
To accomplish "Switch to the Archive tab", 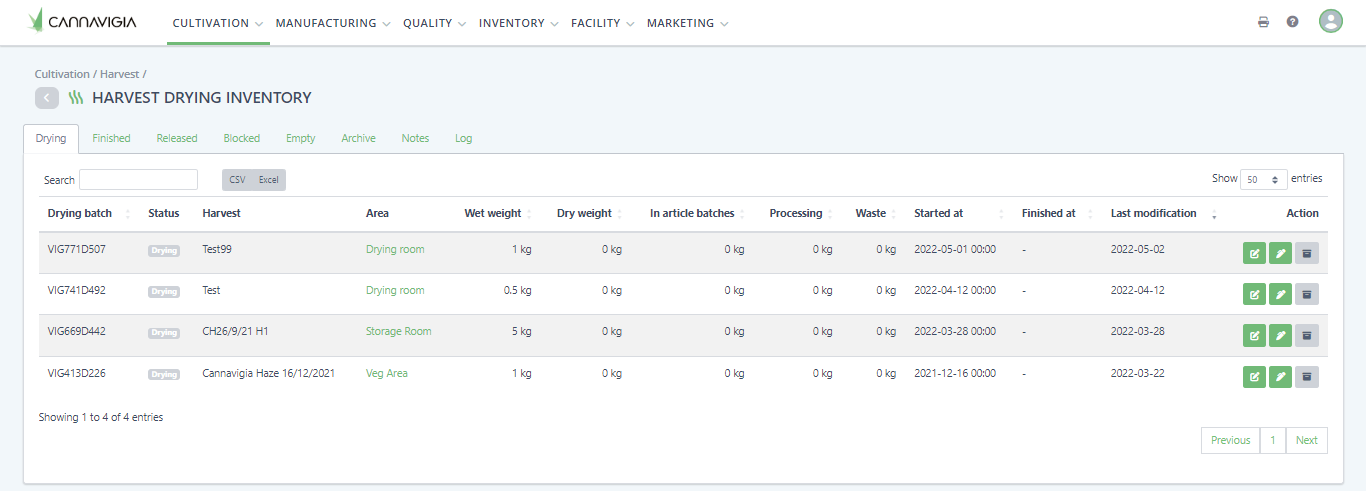I will pyautogui.click(x=358, y=138).
